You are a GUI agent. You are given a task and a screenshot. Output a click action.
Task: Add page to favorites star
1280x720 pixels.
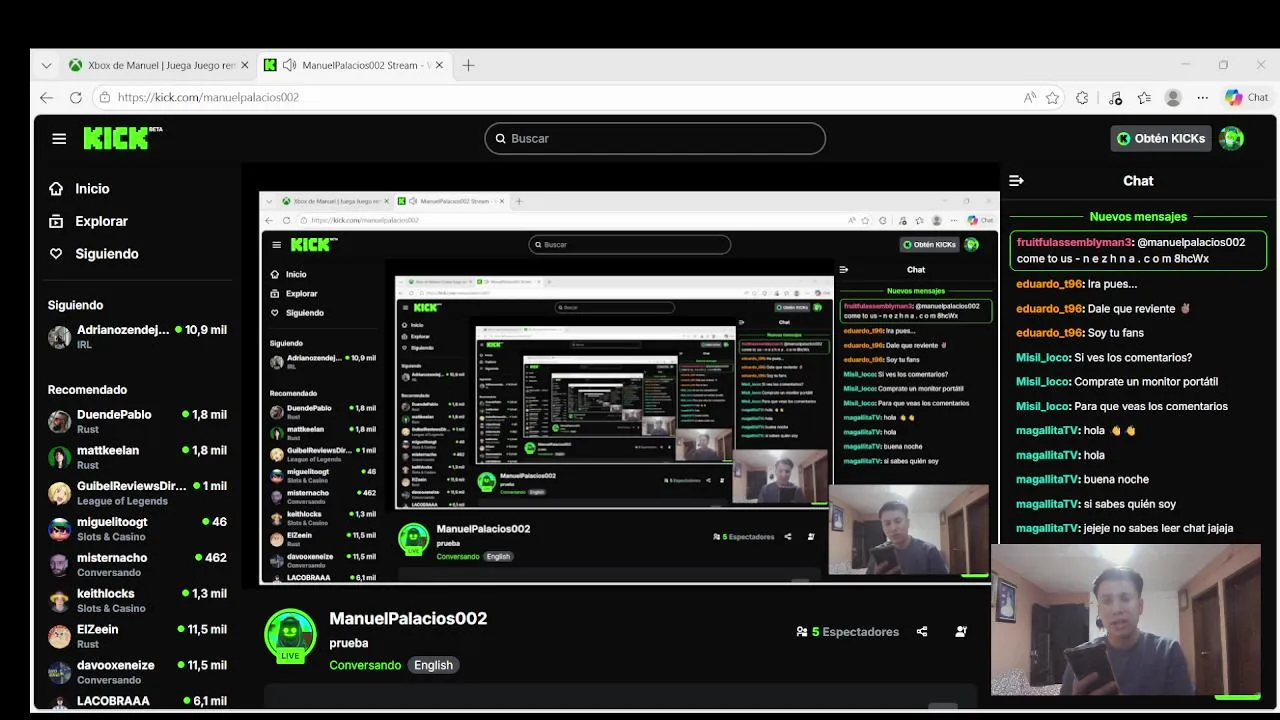(1052, 97)
